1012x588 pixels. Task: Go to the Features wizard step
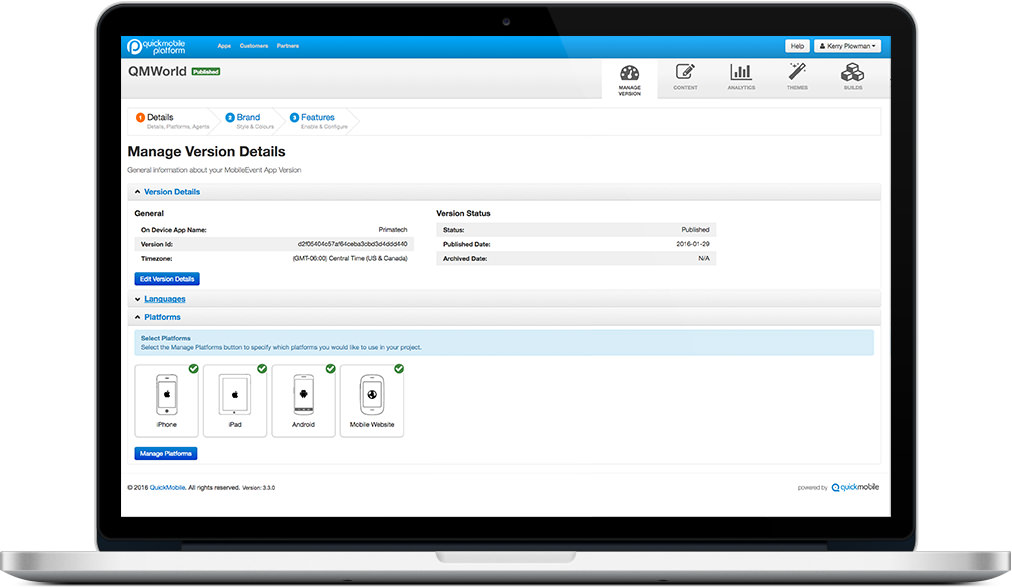coord(317,118)
